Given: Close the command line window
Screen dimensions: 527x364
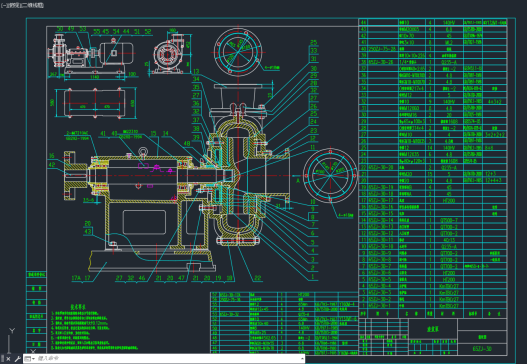Looking at the screenshot, I should click(x=8, y=359).
